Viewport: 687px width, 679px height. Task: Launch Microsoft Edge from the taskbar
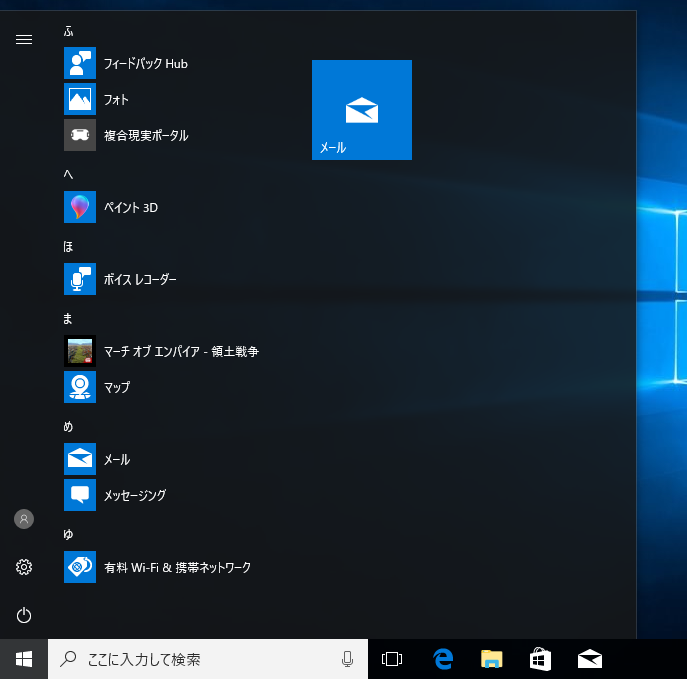pos(443,659)
